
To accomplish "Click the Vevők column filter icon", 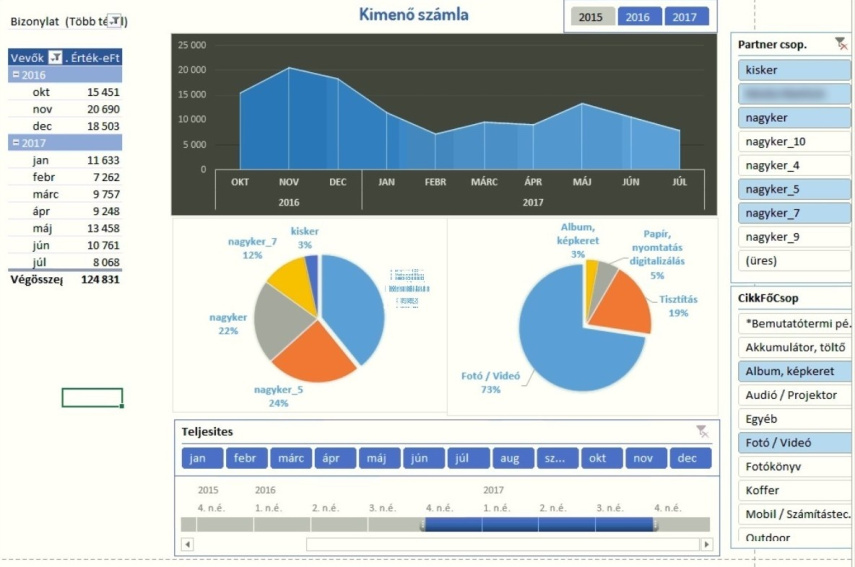I will 55,57.
